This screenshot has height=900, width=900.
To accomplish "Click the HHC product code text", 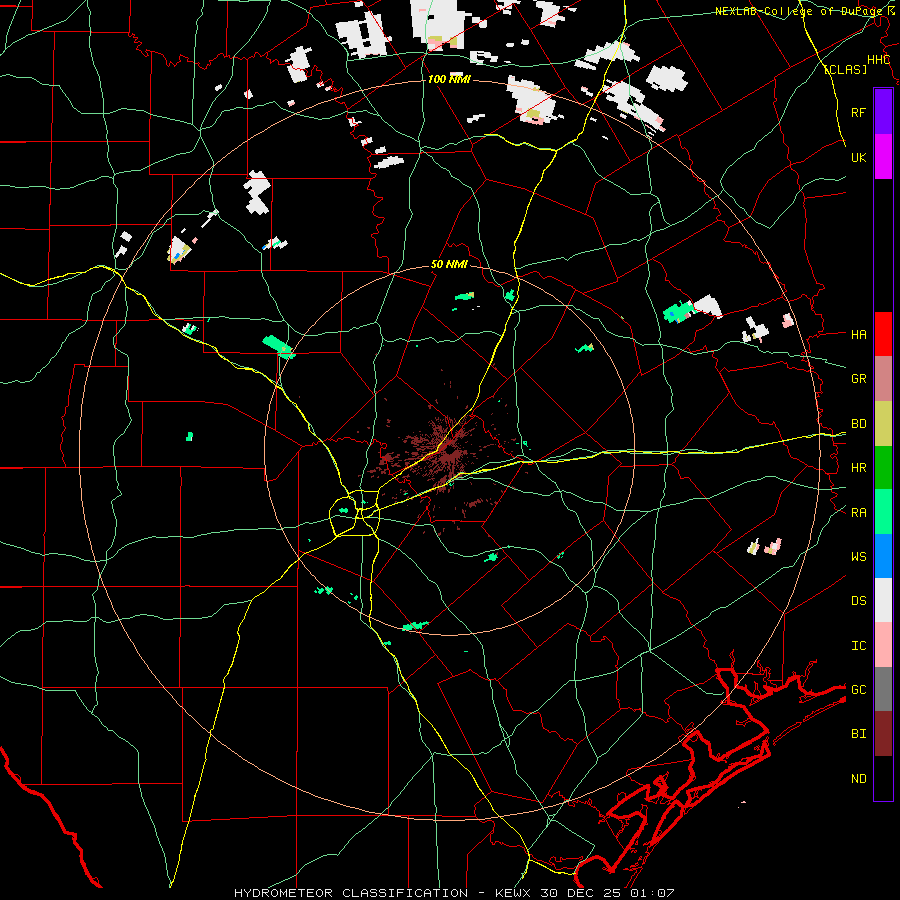I will click(x=878, y=60).
